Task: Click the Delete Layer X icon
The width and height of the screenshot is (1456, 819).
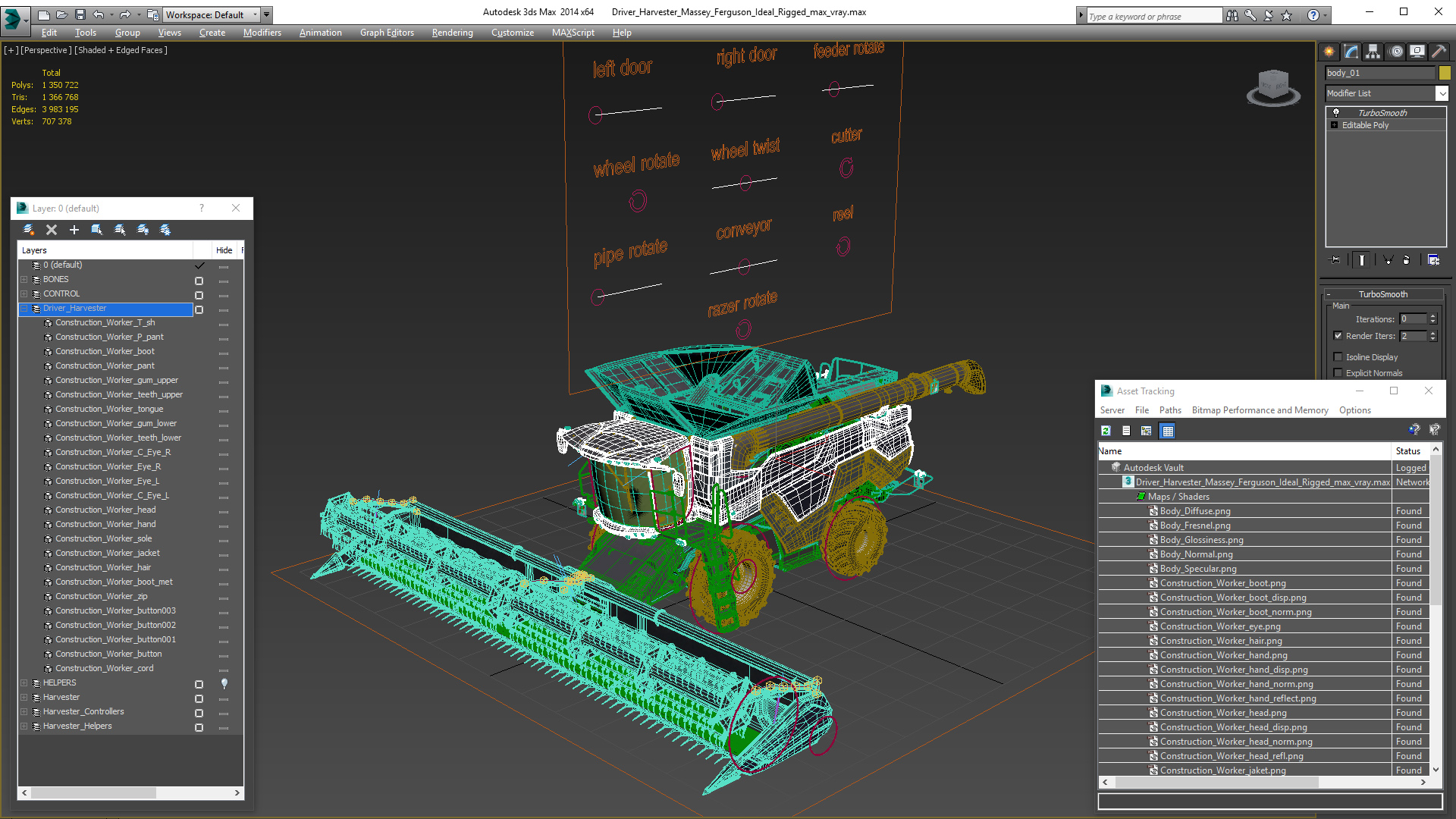Action: click(x=52, y=230)
